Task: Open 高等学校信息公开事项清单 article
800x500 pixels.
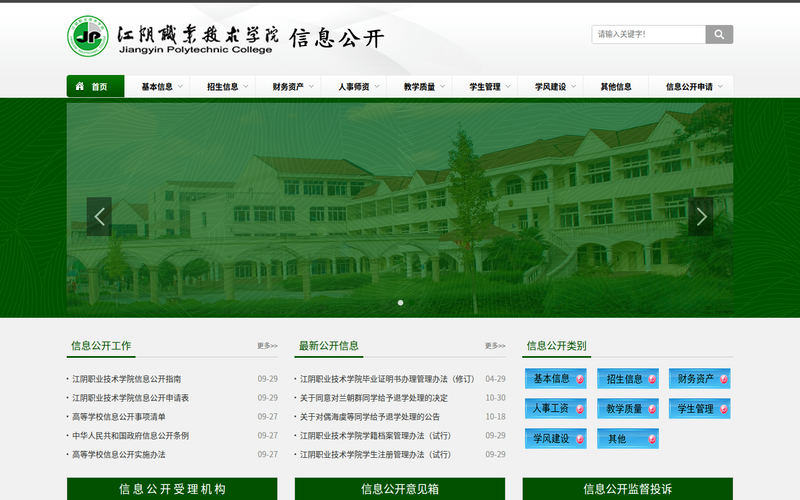Action: 119,417
